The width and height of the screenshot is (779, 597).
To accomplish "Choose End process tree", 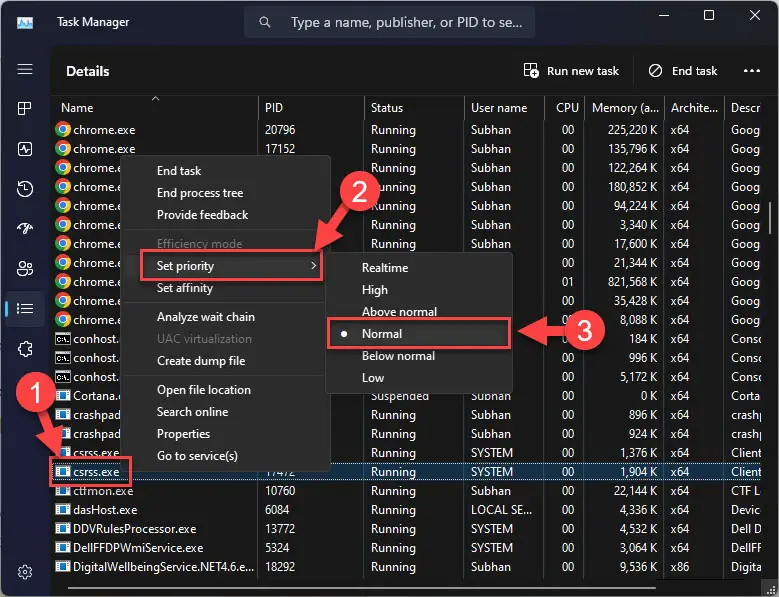I will pyautogui.click(x=226, y=193).
